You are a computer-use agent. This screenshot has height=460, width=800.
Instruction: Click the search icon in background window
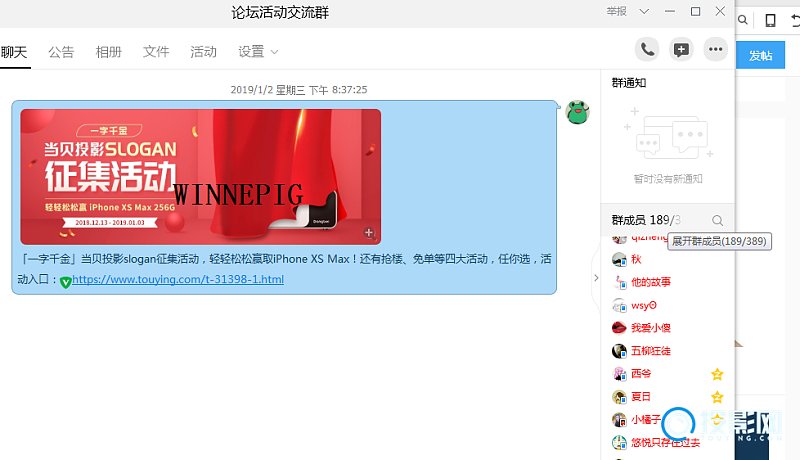tap(743, 20)
